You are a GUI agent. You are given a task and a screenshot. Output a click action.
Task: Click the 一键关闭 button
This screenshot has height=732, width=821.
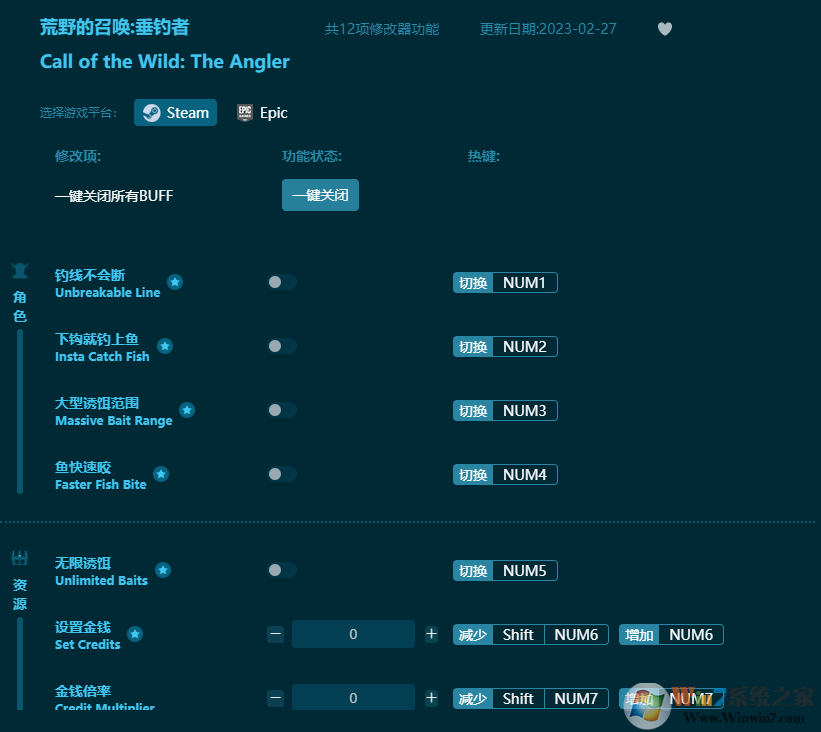click(x=320, y=195)
